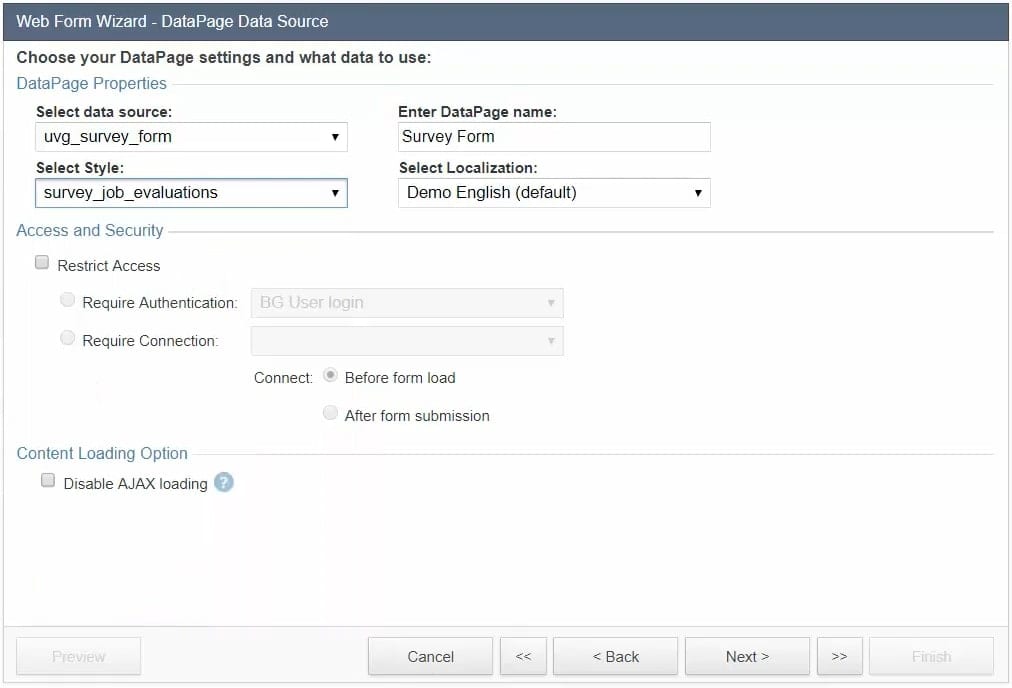Go to the Next wizard step
This screenshot has width=1012, height=688.
tap(747, 657)
